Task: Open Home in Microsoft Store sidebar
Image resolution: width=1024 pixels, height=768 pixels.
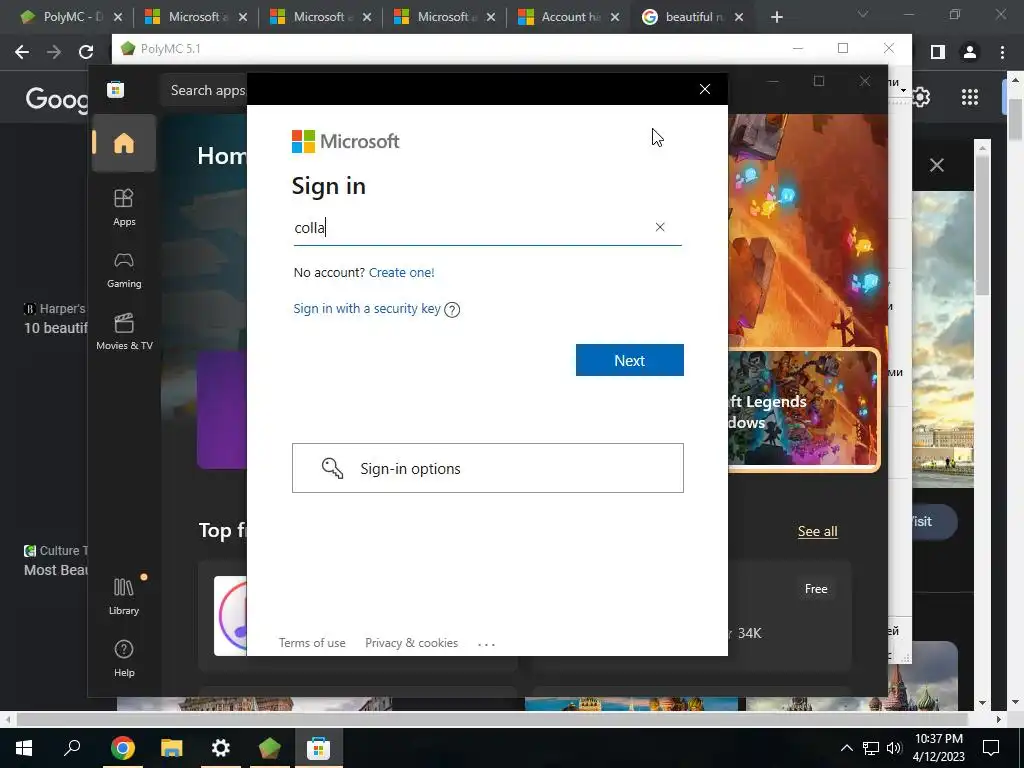Action: [123, 143]
